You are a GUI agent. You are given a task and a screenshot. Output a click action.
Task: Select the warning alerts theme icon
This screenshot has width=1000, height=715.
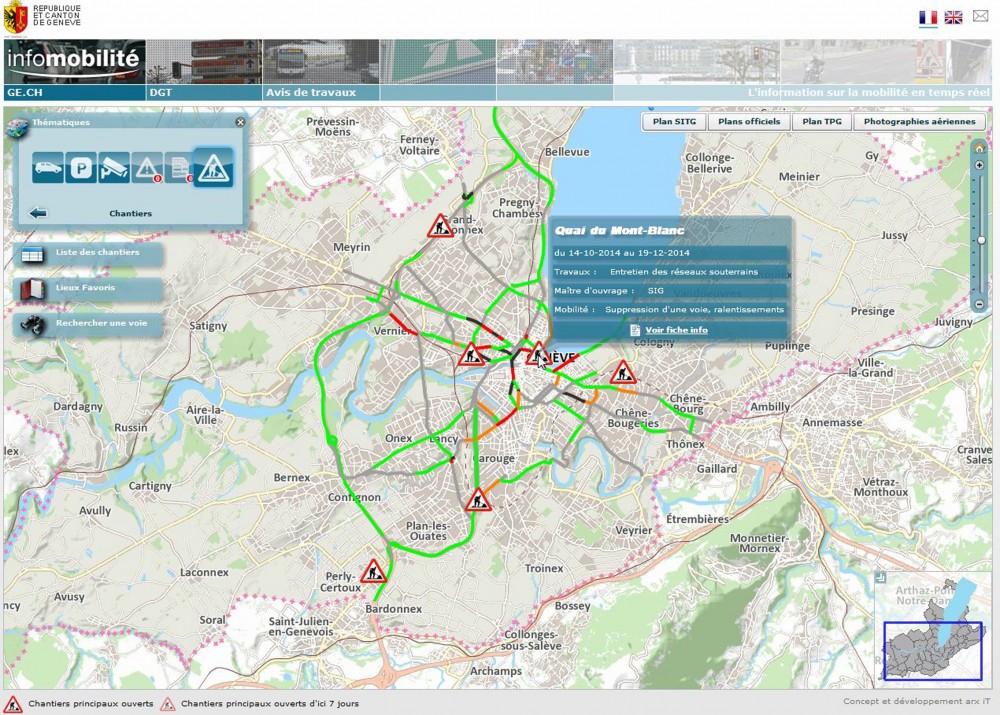click(x=147, y=169)
